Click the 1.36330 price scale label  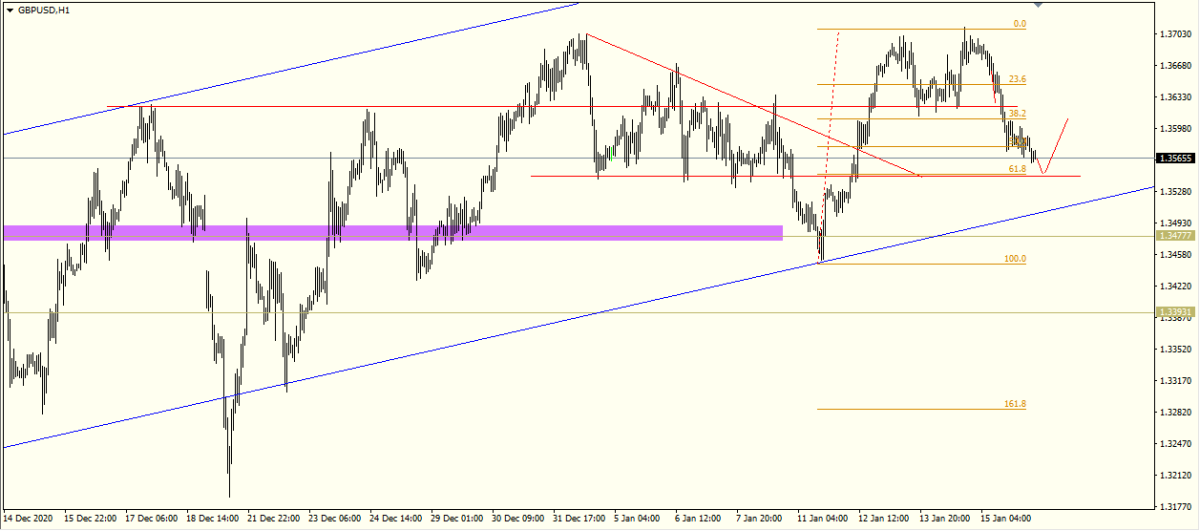[x=1177, y=98]
